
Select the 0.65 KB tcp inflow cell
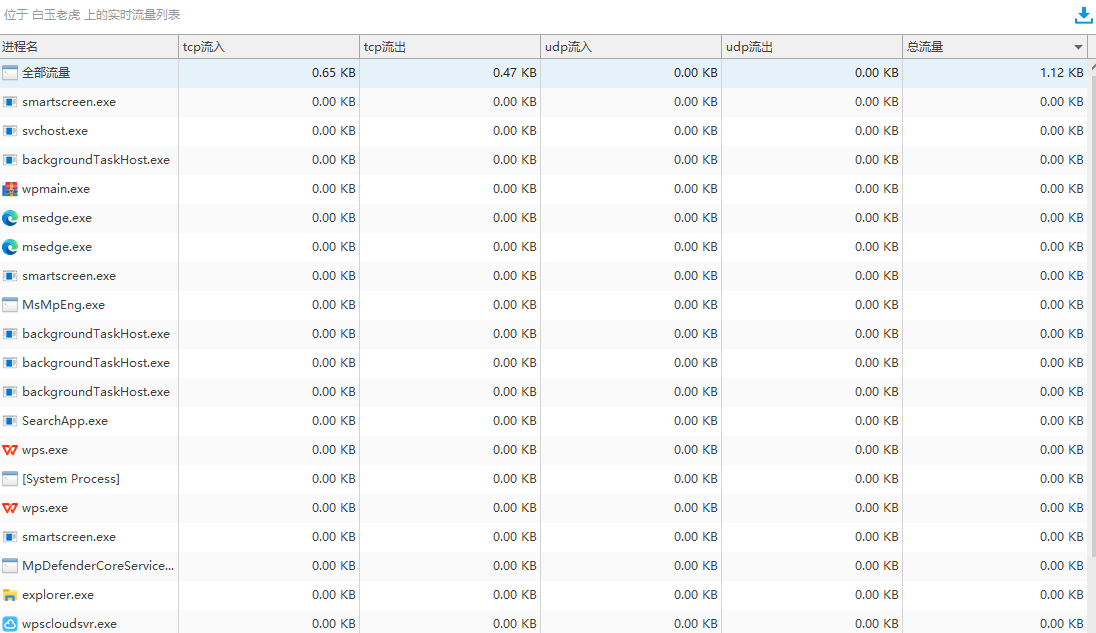pyautogui.click(x=333, y=73)
